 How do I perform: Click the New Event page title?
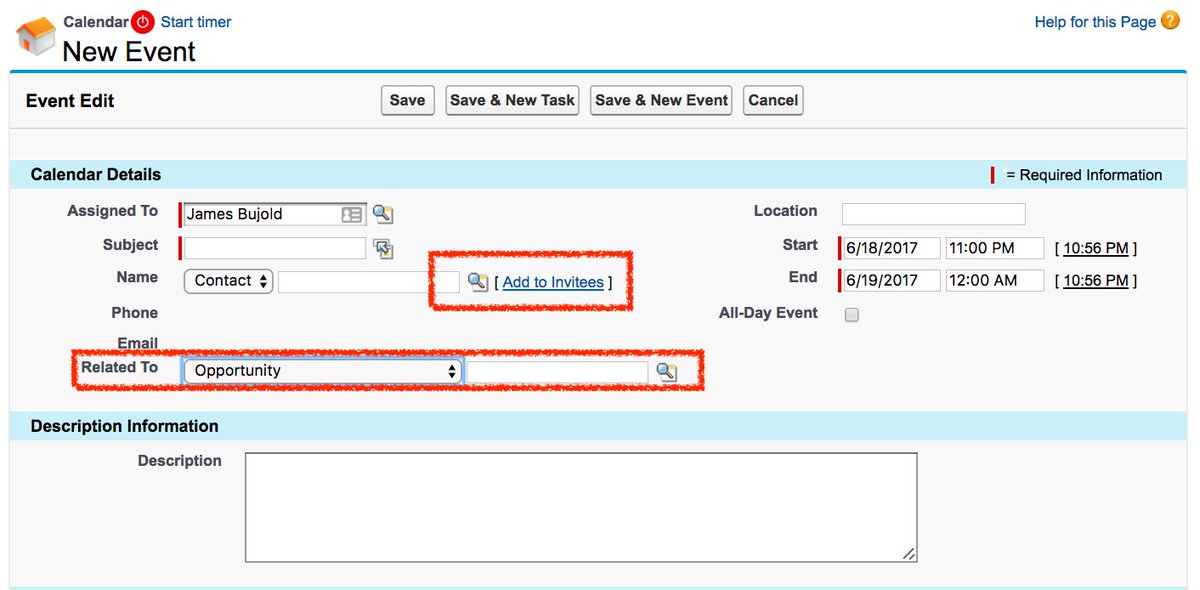129,51
